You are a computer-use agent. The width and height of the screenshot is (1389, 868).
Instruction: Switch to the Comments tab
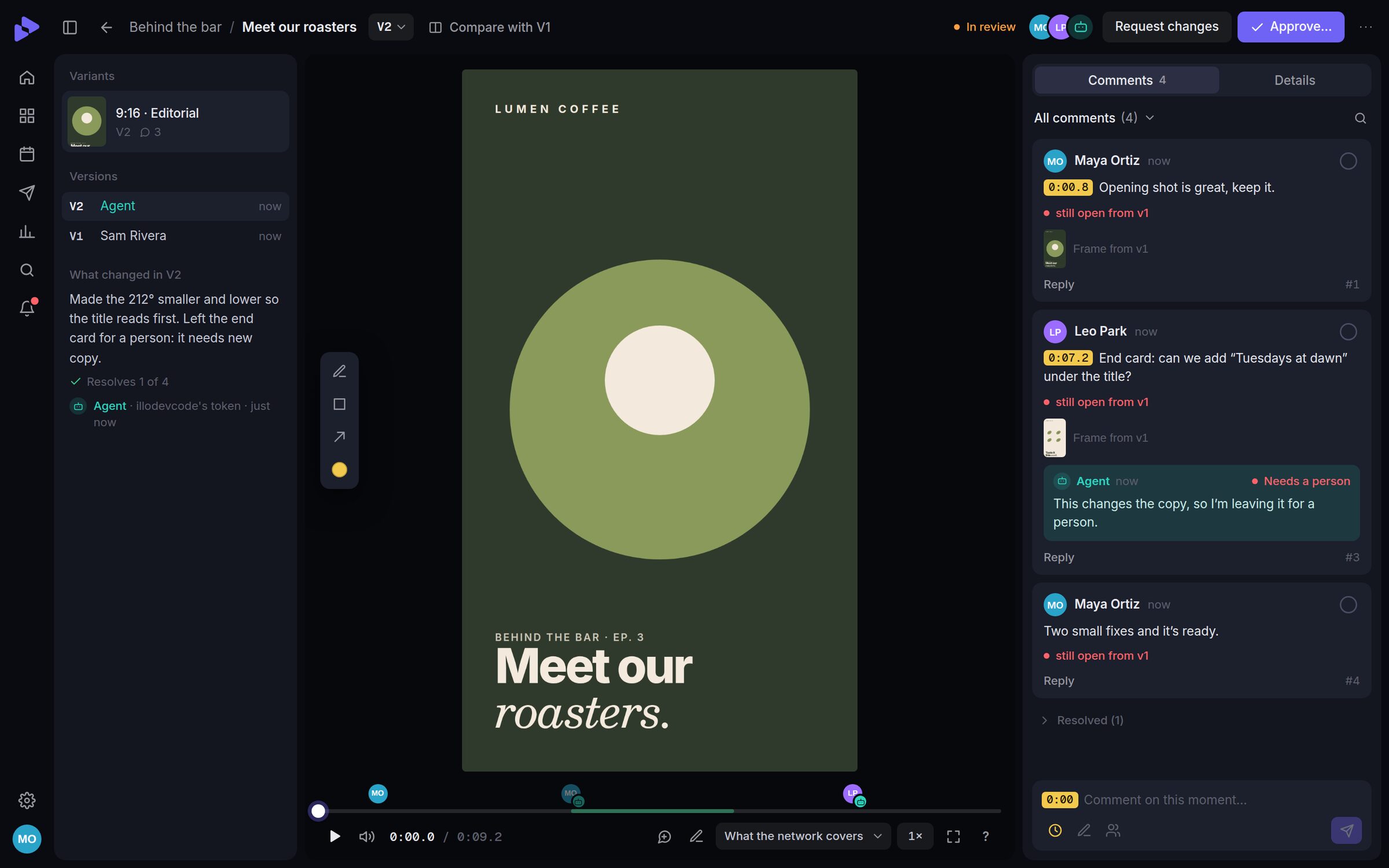click(1126, 80)
